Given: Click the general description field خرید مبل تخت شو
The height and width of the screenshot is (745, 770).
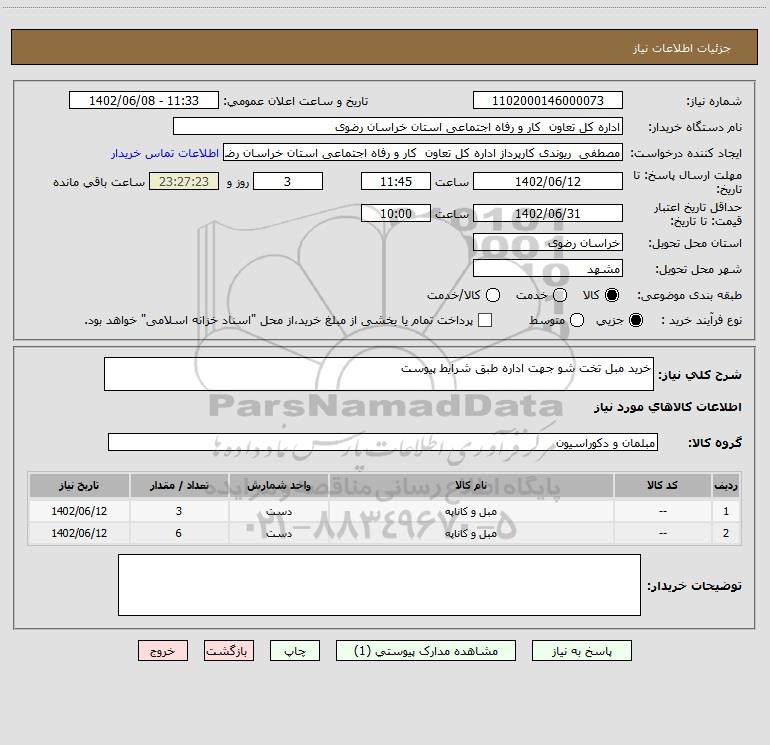Looking at the screenshot, I should coord(379,374).
